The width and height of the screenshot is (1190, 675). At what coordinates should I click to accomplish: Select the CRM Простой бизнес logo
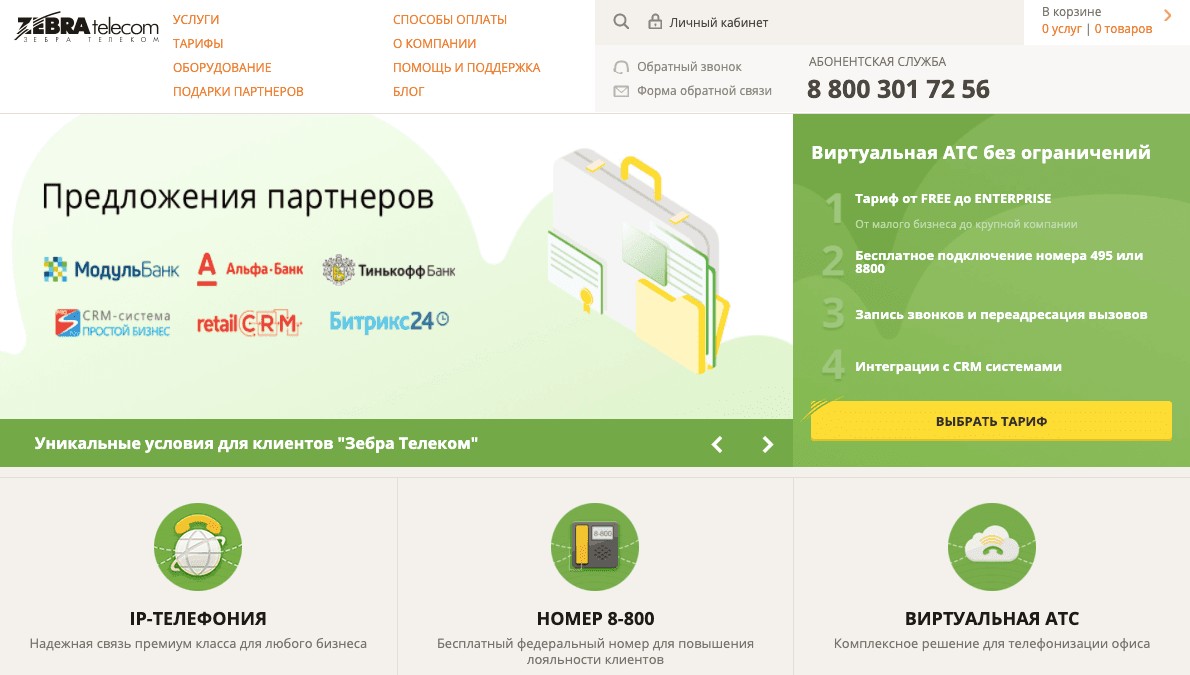tap(112, 323)
